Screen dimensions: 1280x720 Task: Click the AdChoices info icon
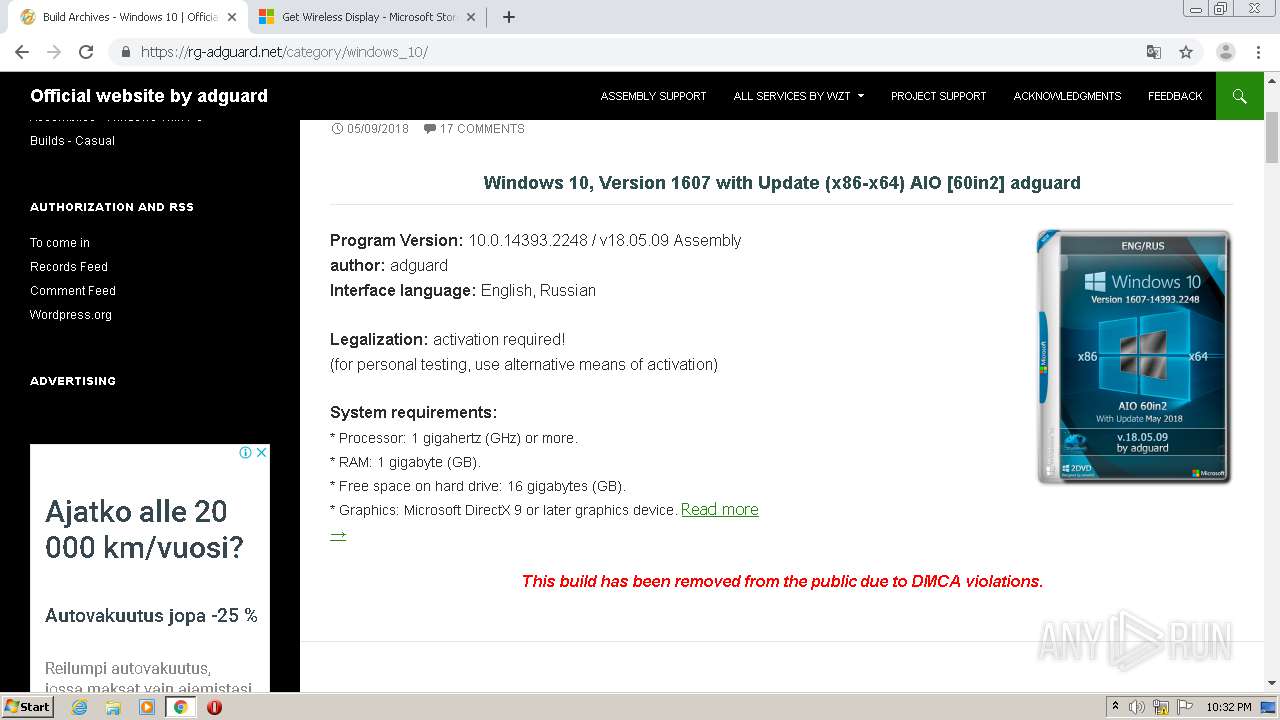tap(245, 452)
